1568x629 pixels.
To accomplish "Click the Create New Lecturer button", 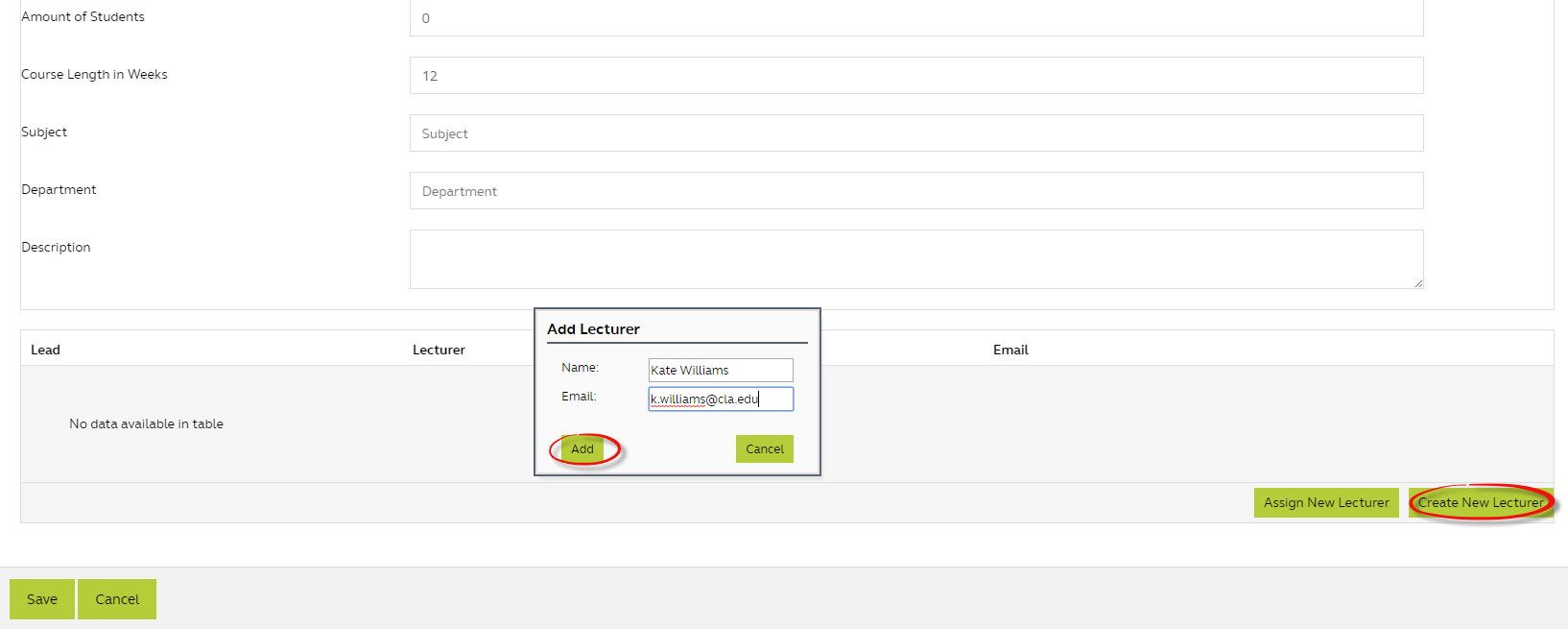I will tap(1480, 502).
